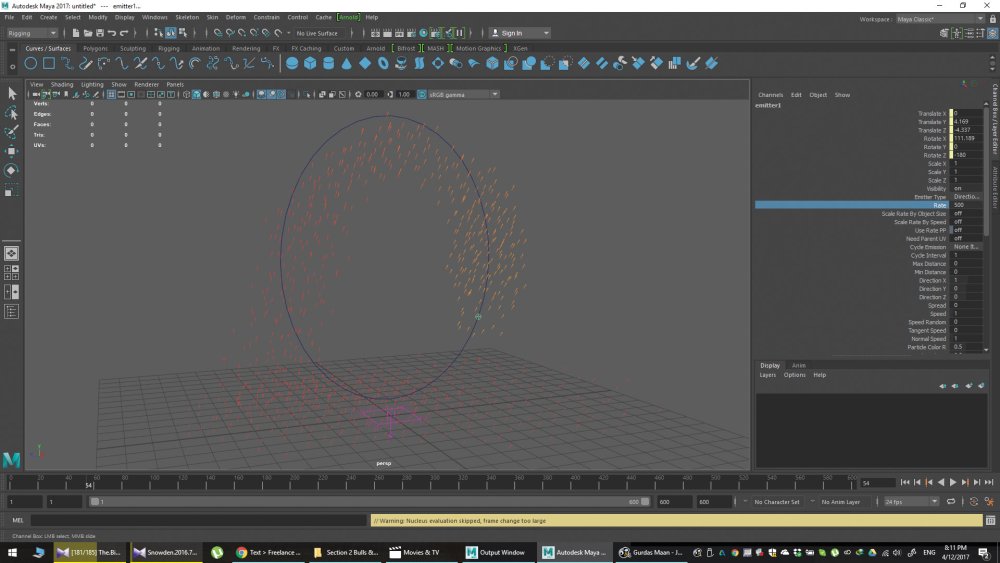Choose the Lasso select tool
The width and height of the screenshot is (1000, 563).
tap(11, 113)
